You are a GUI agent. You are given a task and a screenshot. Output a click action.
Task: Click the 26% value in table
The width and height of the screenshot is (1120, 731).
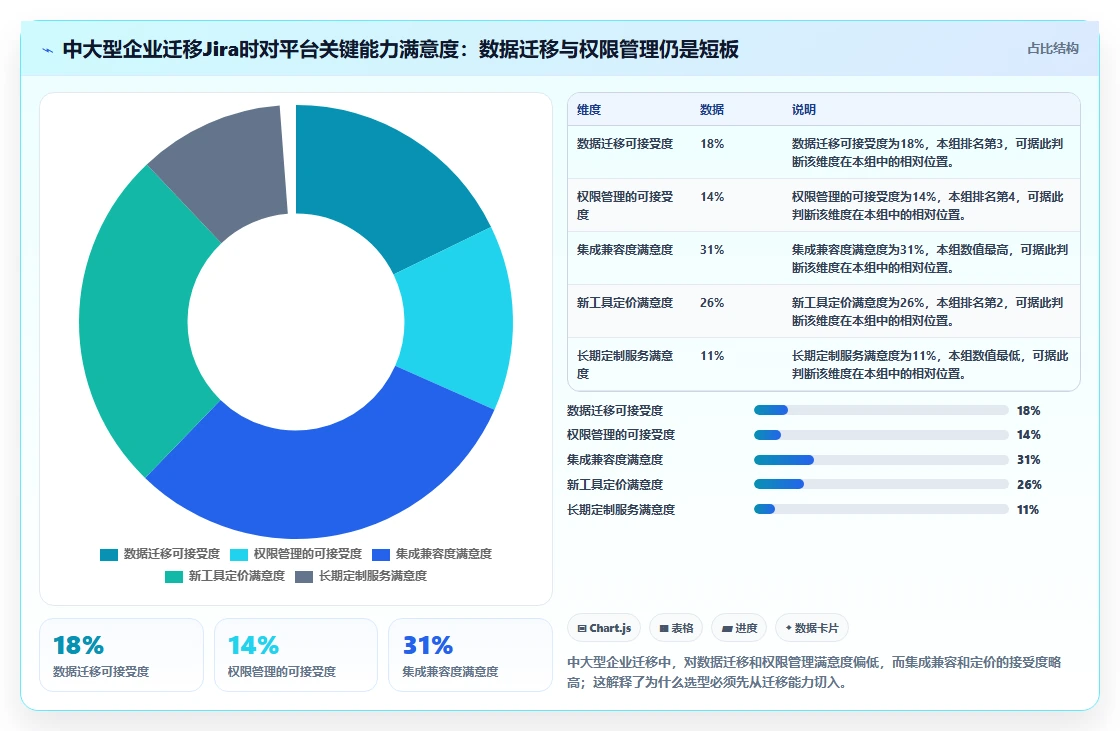click(x=711, y=302)
